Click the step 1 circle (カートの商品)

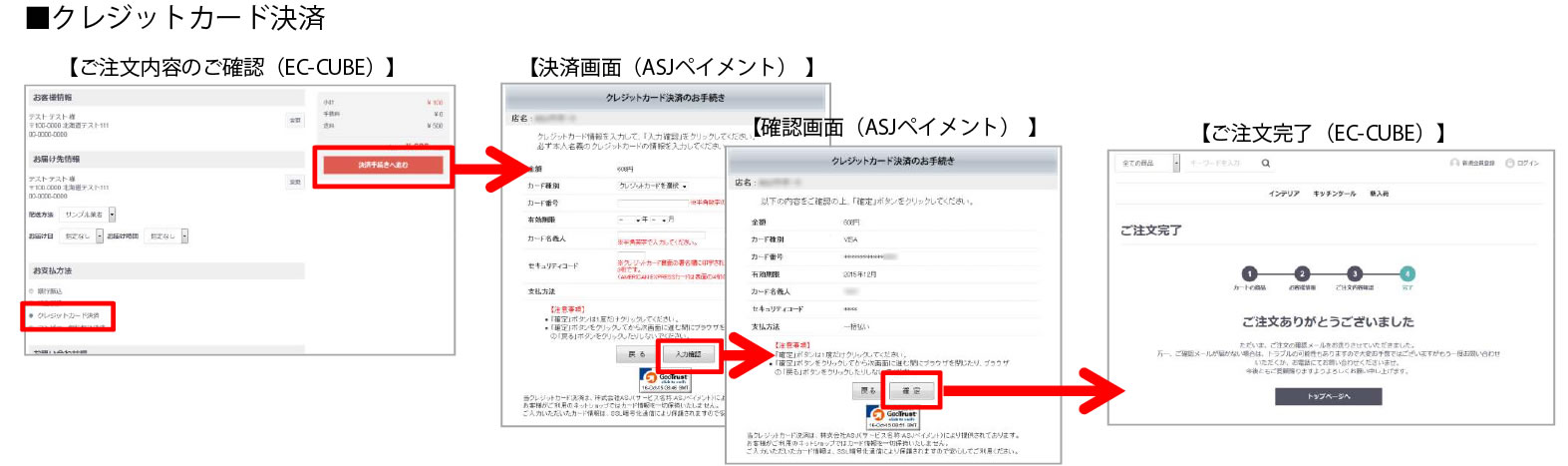pos(1249,273)
